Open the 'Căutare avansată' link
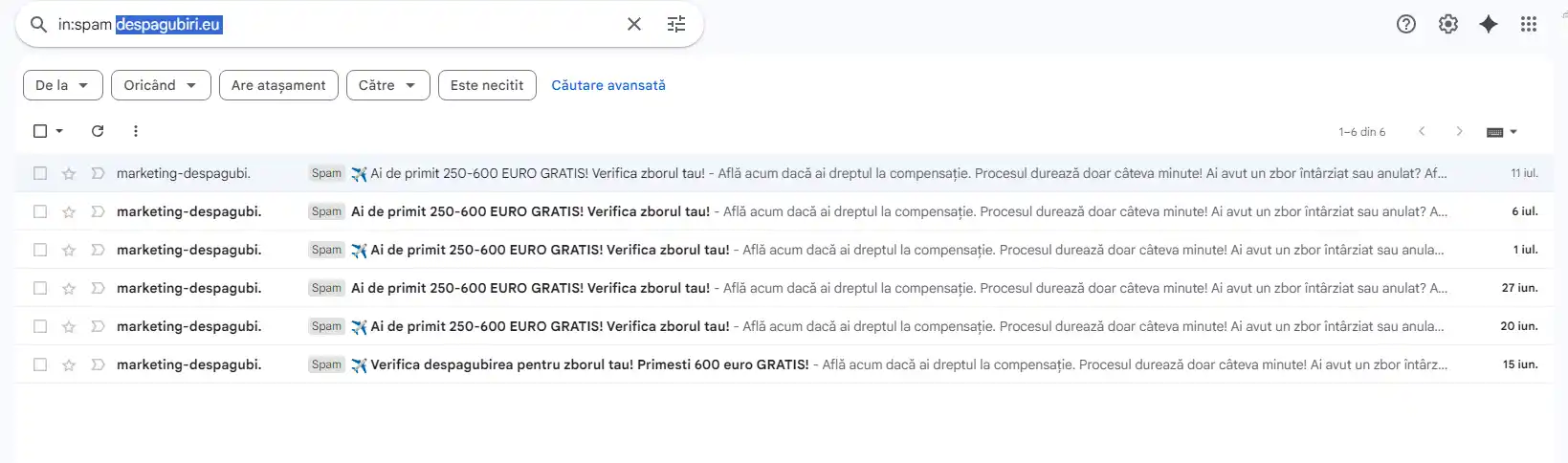This screenshot has height=463, width=1568. click(608, 85)
